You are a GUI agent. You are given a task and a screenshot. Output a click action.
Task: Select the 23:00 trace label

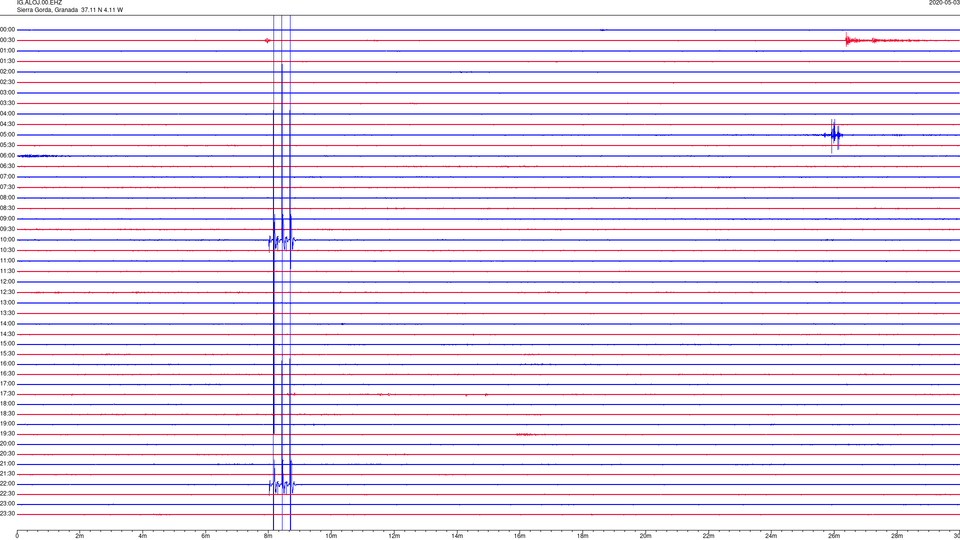tap(7, 504)
